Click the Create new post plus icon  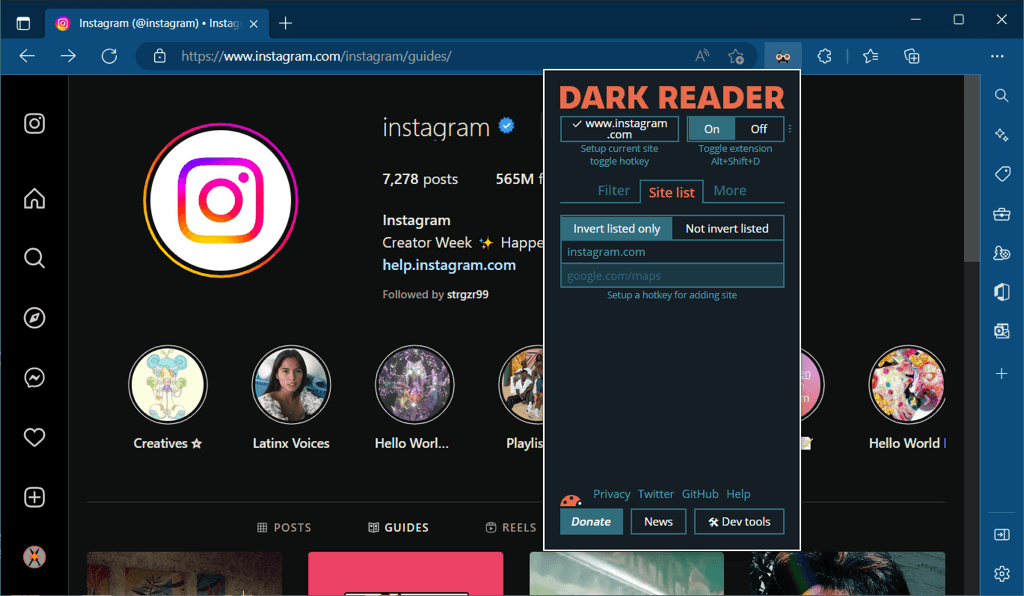tap(35, 497)
